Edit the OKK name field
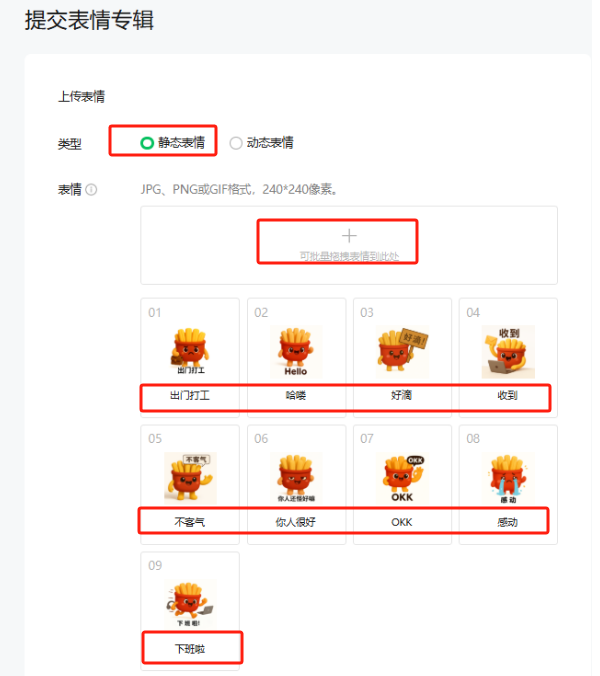Viewport: 600px width, 676px height. (x=402, y=522)
